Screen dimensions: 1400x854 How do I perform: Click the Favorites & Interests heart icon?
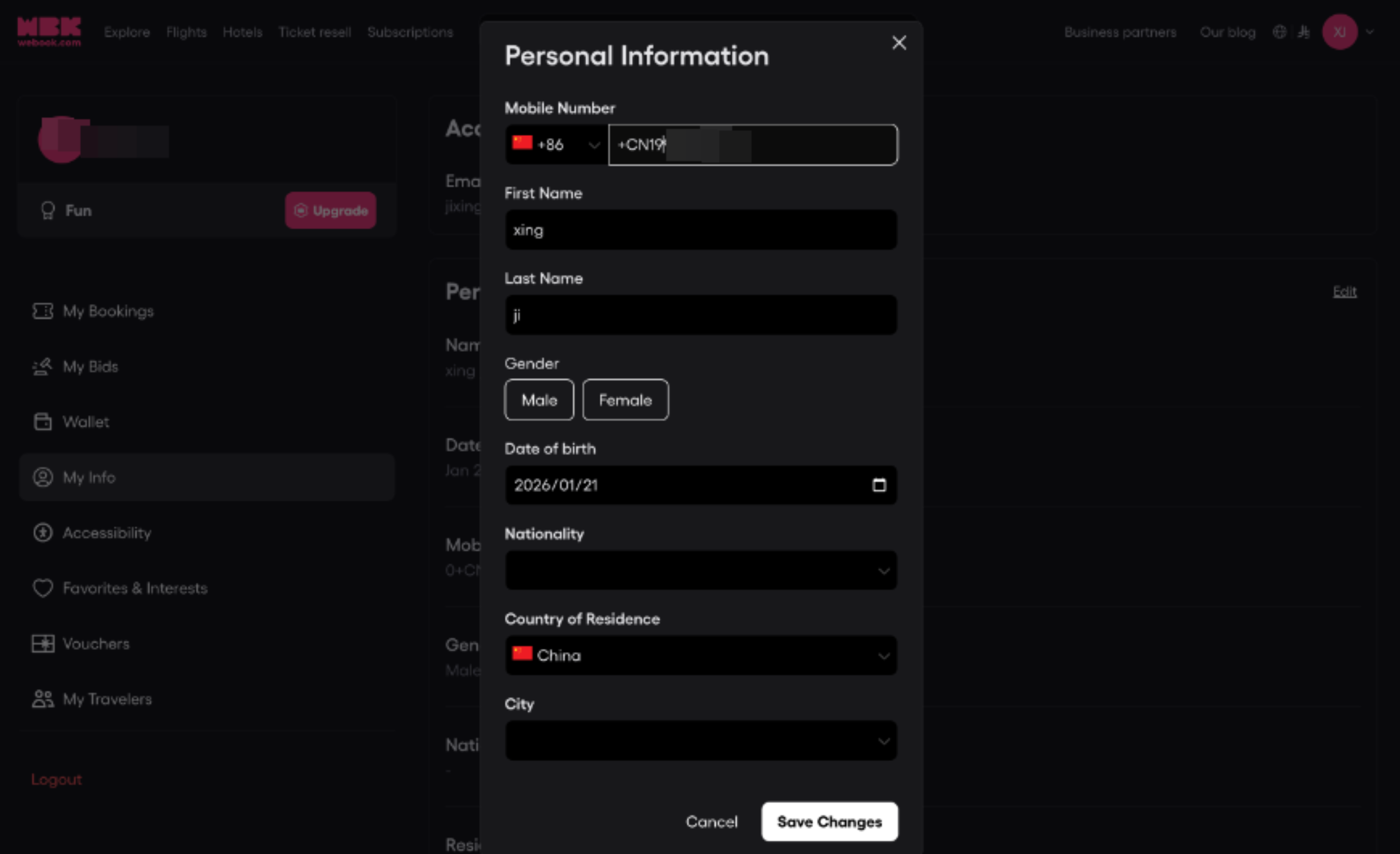(43, 588)
